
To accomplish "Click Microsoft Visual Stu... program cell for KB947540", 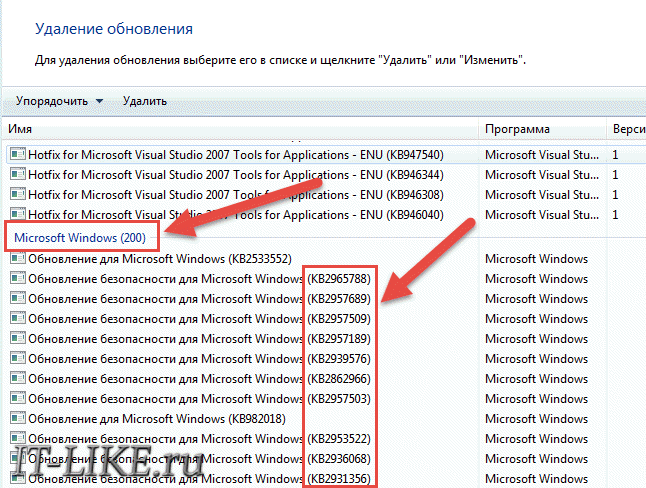I will point(542,155).
